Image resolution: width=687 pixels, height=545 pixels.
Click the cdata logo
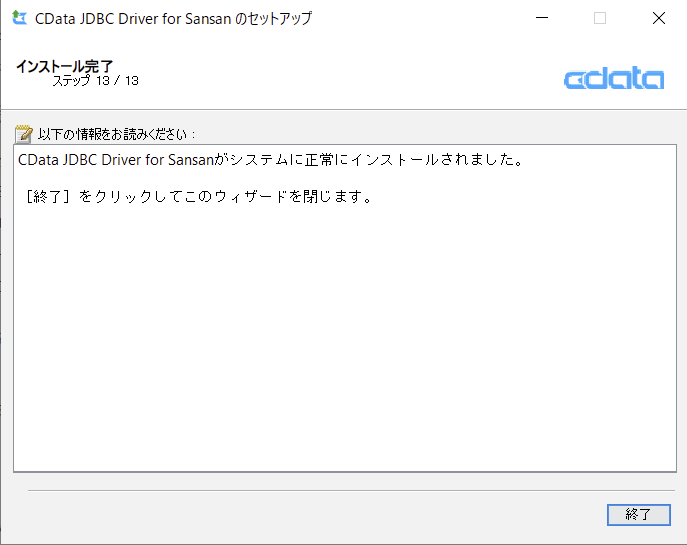(x=614, y=79)
